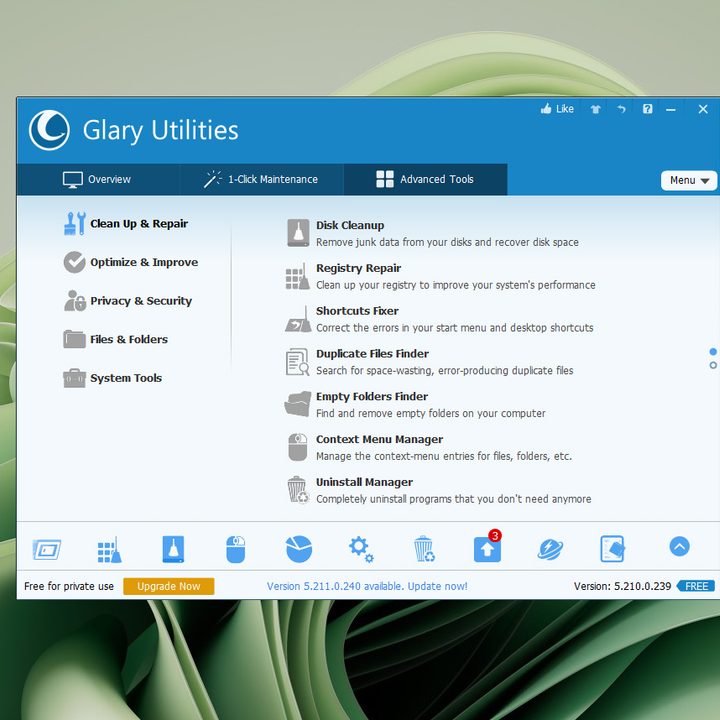The width and height of the screenshot is (720, 720).
Task: Select Privacy & Security category
Action: pos(128,301)
